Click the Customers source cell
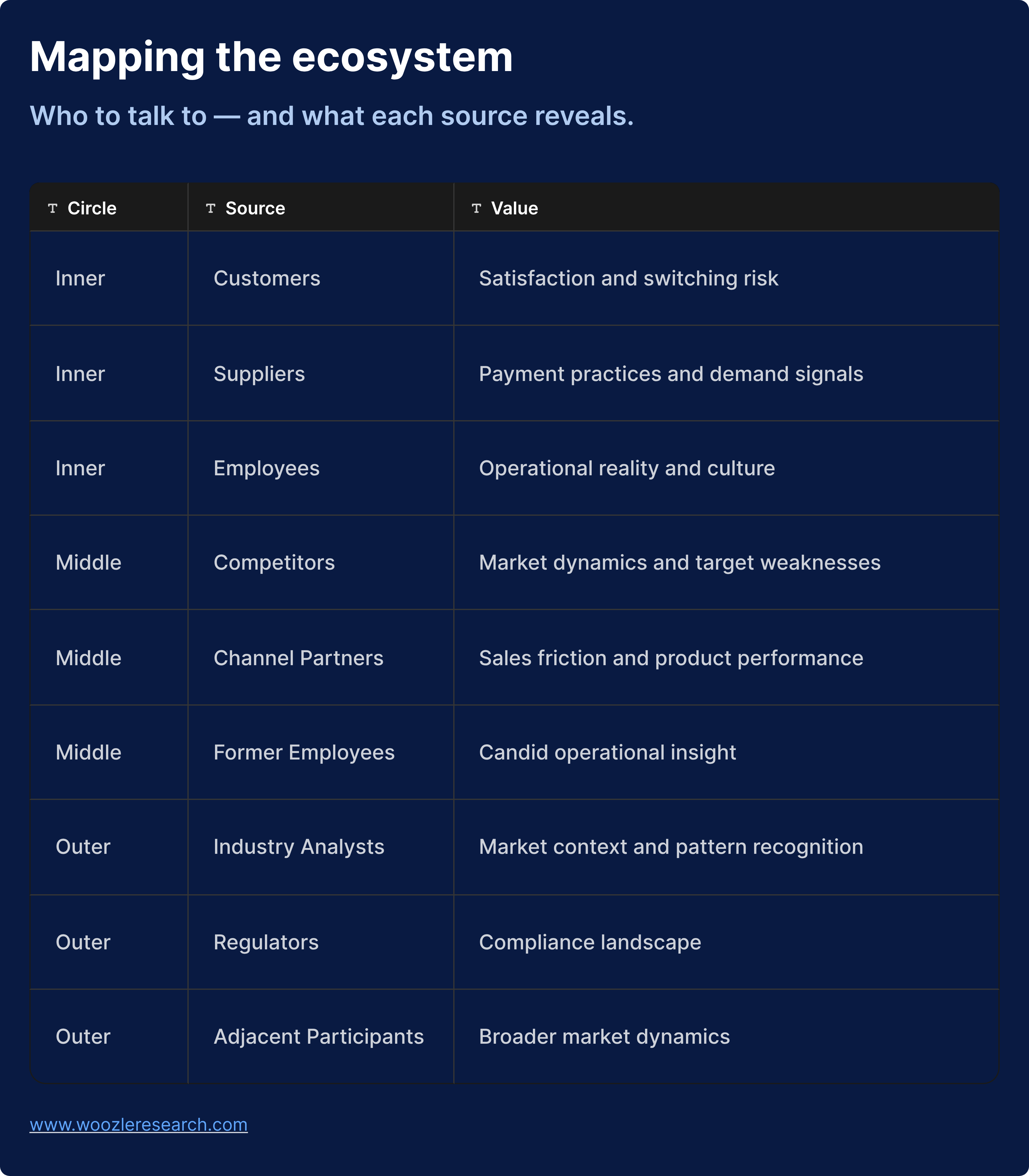This screenshot has height=1176, width=1029. pyautogui.click(x=267, y=278)
